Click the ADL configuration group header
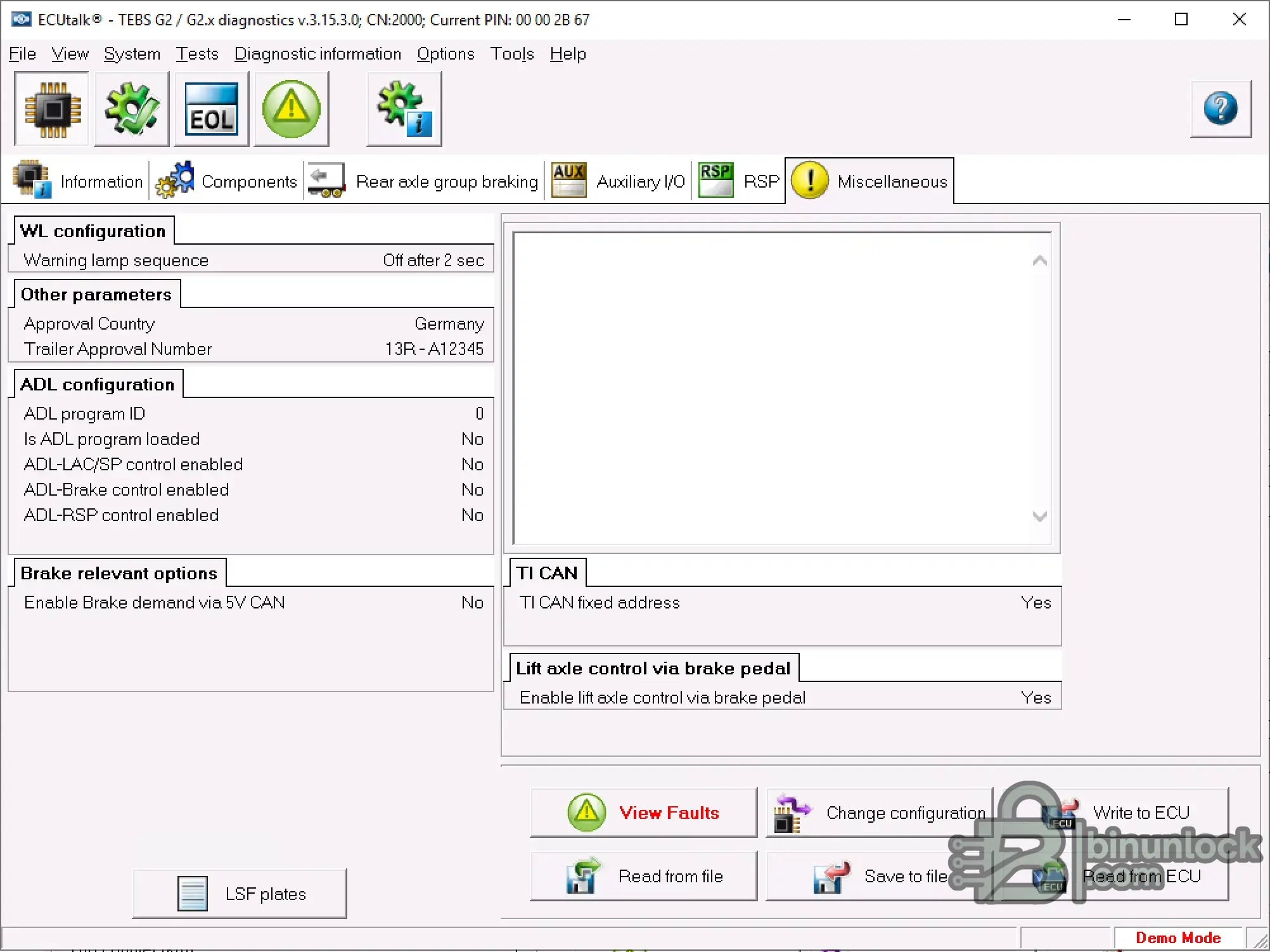 98,384
